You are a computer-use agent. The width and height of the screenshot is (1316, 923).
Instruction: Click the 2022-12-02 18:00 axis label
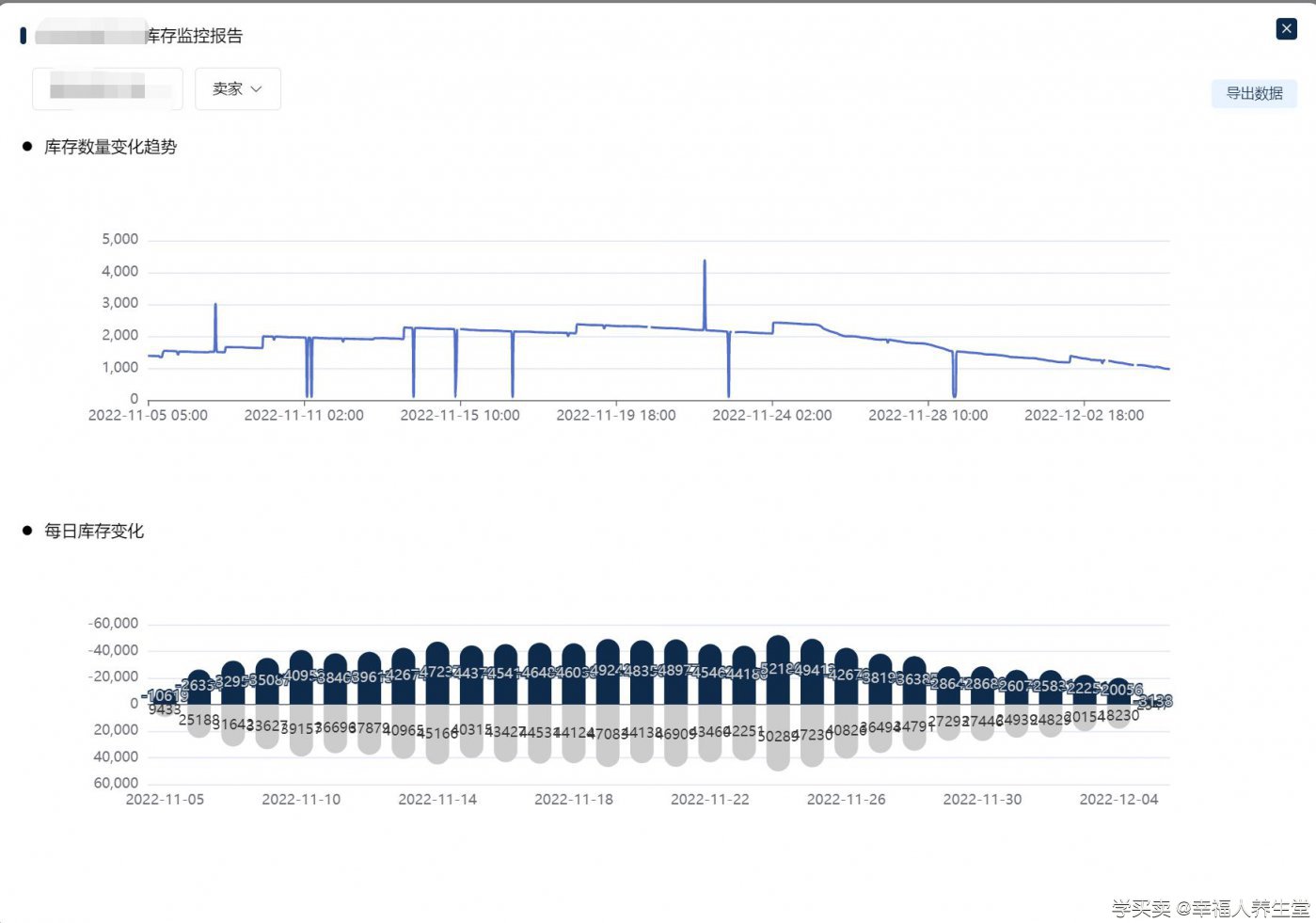click(x=1085, y=415)
